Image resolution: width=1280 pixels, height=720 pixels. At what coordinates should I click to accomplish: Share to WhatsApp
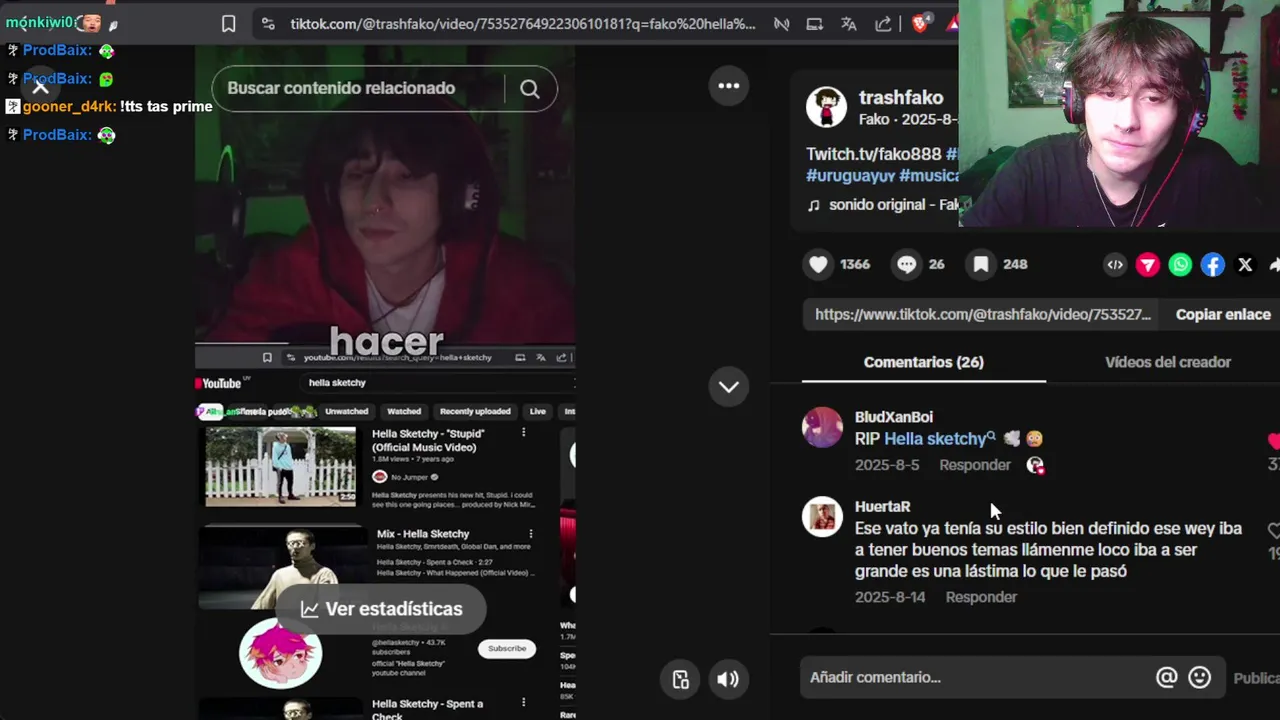point(1181,265)
